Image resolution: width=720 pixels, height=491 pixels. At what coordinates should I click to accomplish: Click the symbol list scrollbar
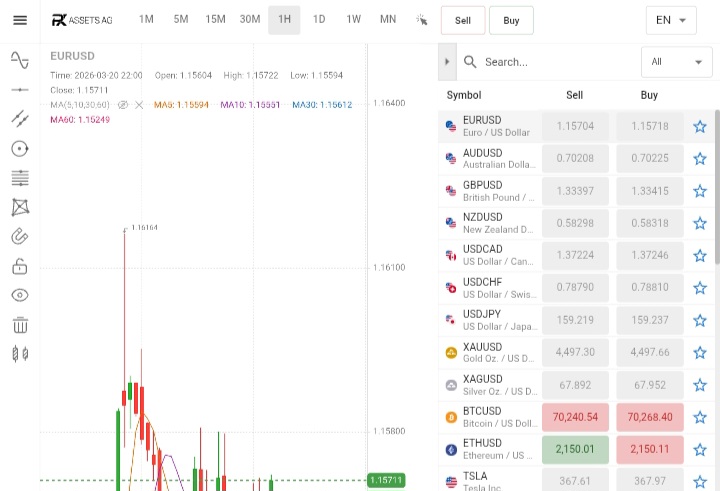(x=717, y=187)
